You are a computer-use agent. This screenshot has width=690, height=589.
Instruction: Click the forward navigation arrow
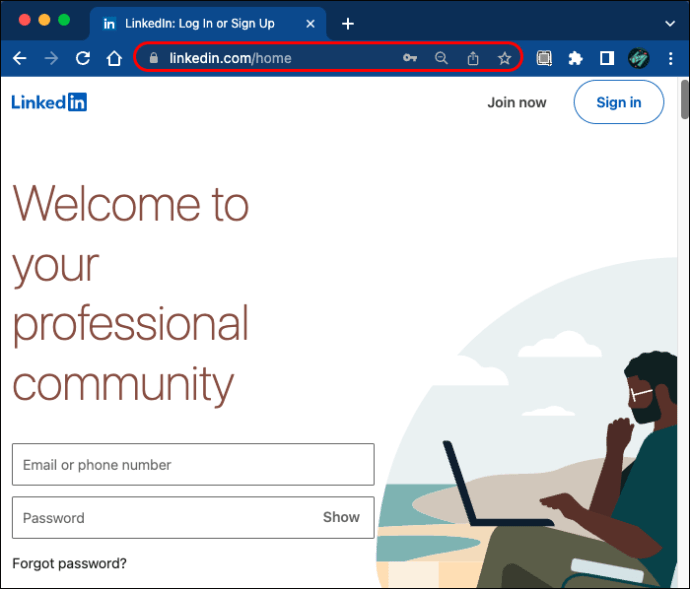click(x=51, y=58)
